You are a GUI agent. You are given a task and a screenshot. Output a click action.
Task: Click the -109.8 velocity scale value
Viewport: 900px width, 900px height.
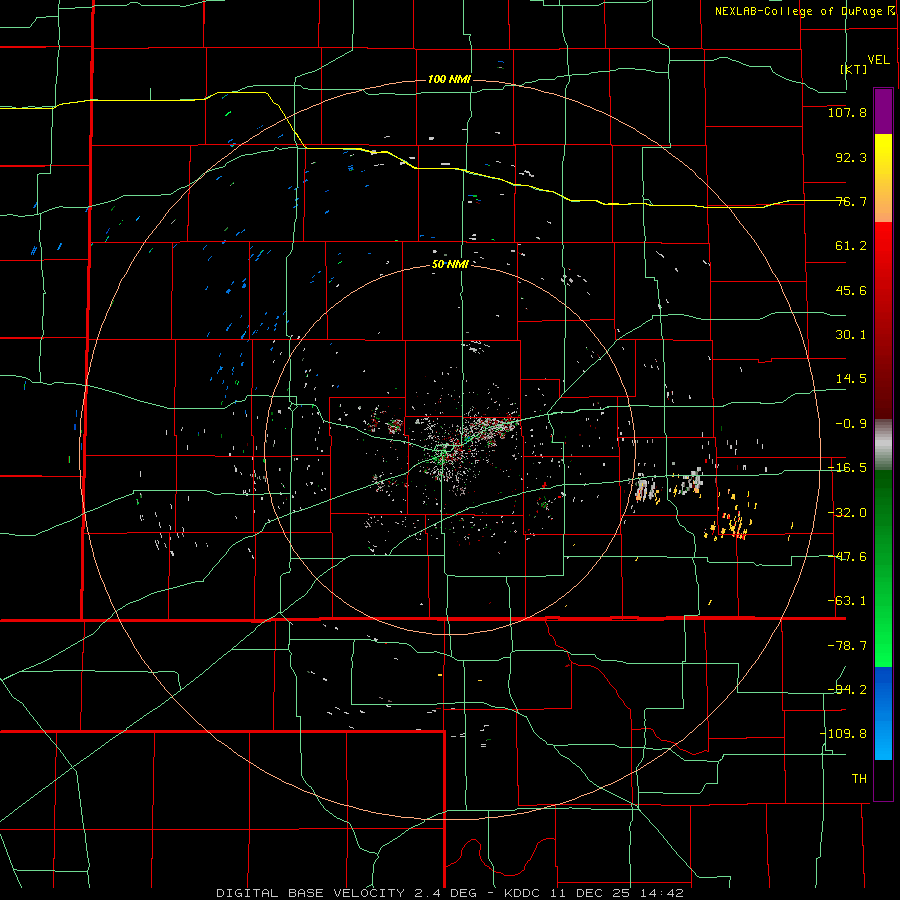[x=843, y=734]
